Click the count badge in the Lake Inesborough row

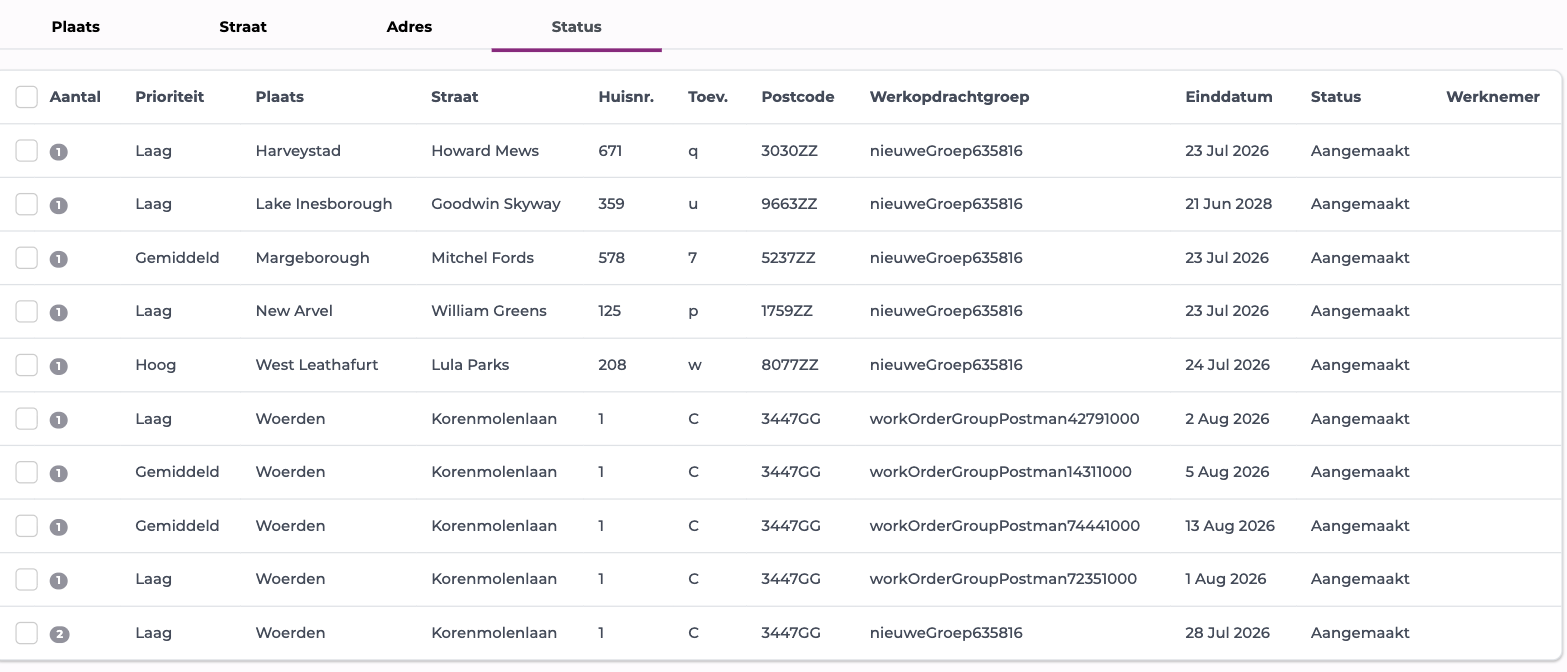pos(59,205)
